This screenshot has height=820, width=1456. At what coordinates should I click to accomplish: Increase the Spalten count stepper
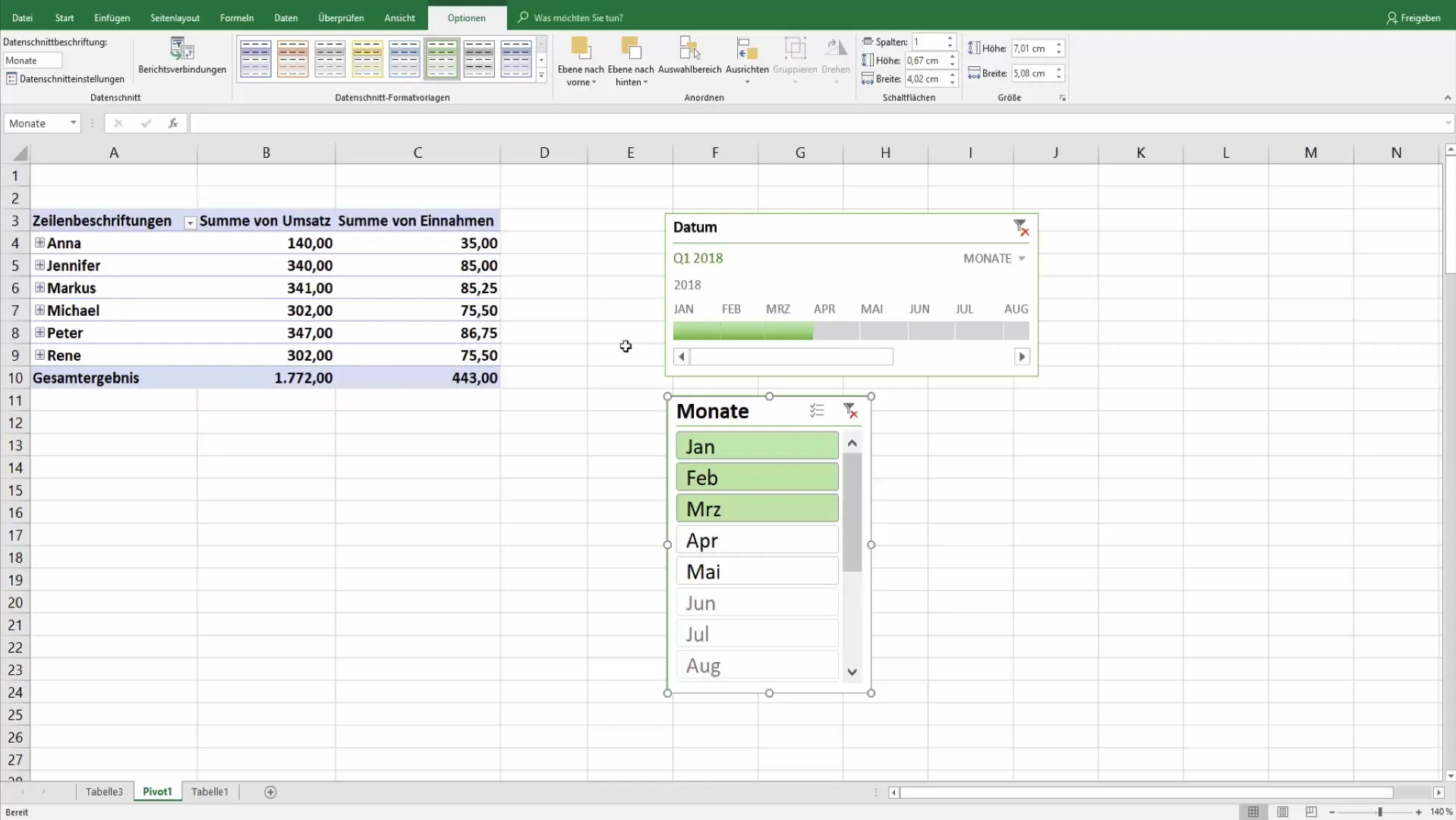tap(950, 39)
